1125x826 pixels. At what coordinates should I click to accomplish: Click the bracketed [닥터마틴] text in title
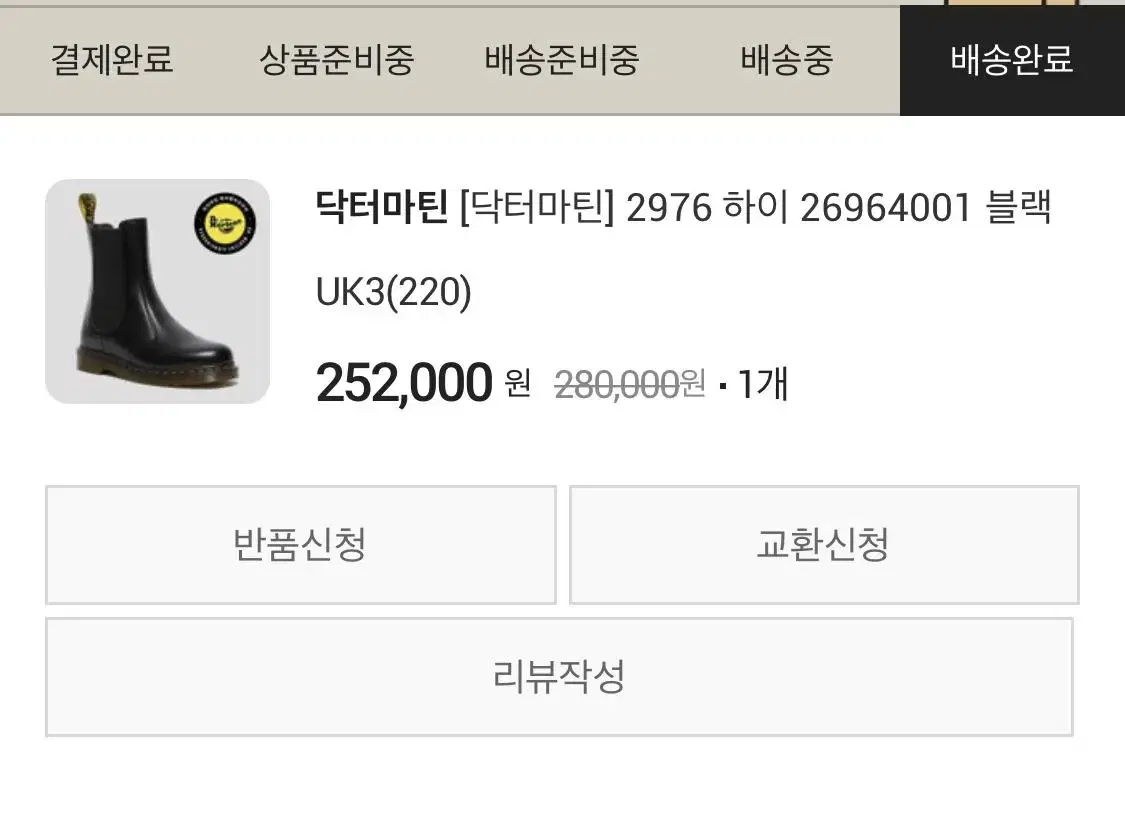coord(537,207)
